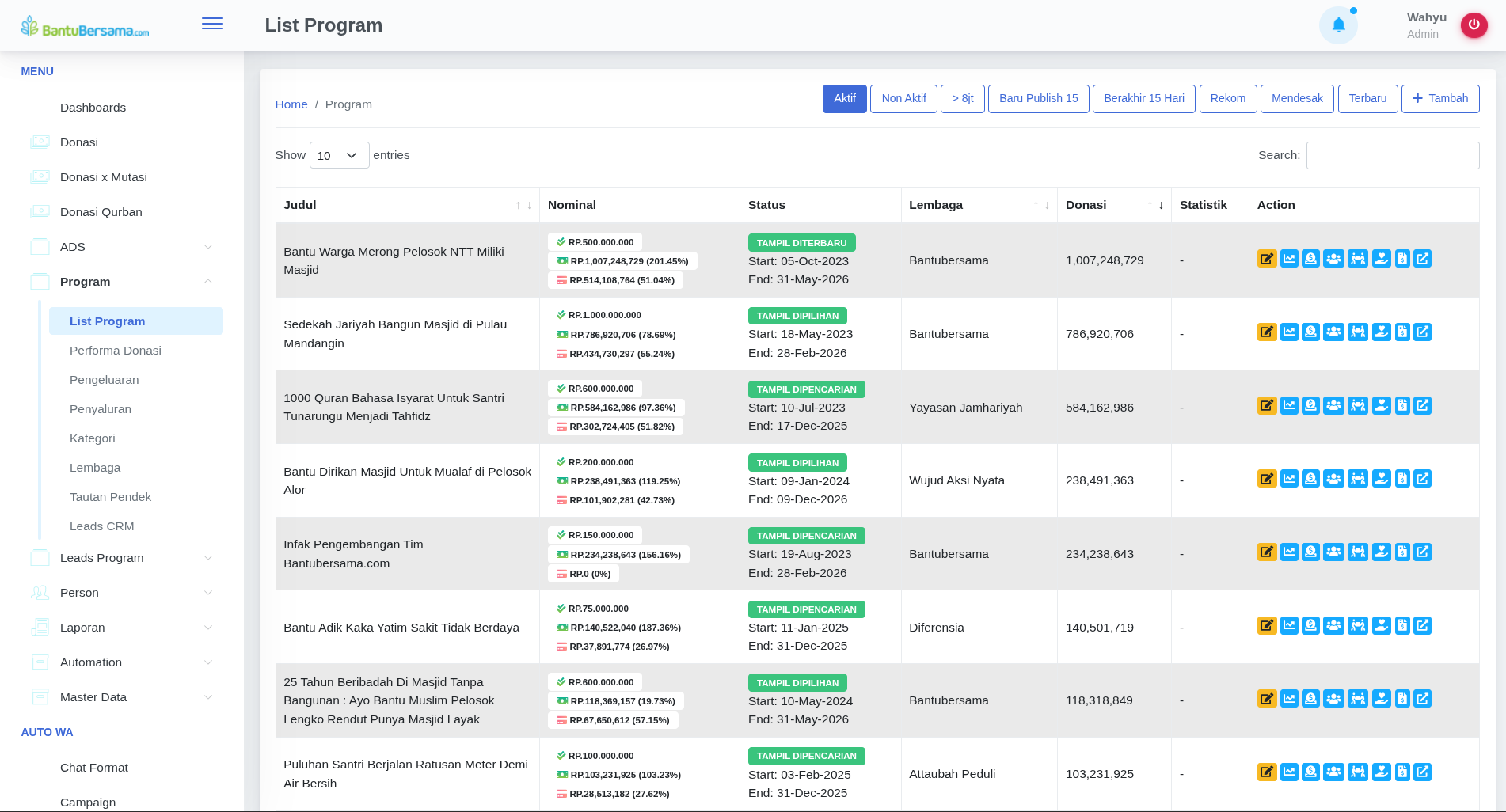Filter programs by Terbaru

click(1367, 99)
